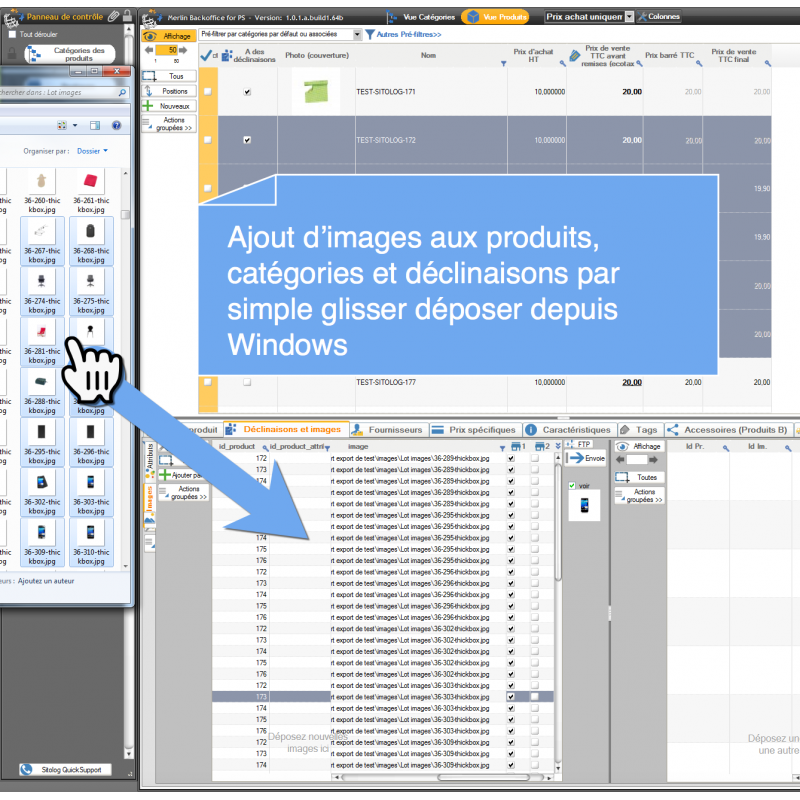Click the Actions groupées button in products toolbar

tap(168, 124)
